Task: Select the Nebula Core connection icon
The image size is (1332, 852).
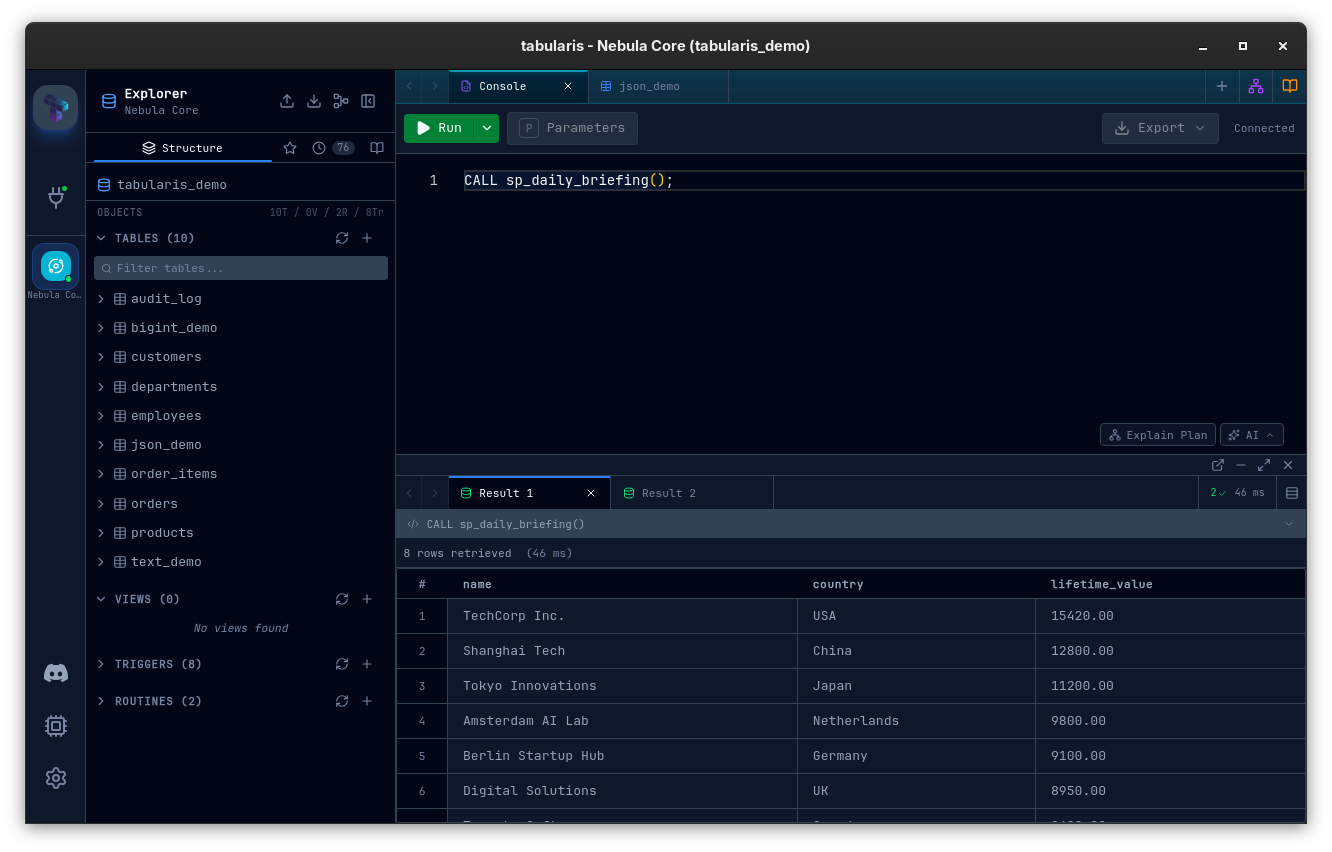Action: click(56, 266)
